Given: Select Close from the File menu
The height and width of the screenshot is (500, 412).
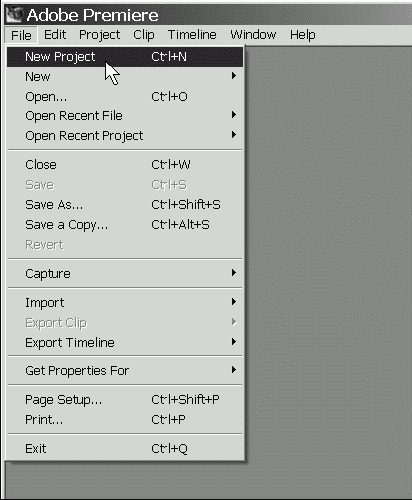Looking at the screenshot, I should coord(125,165).
